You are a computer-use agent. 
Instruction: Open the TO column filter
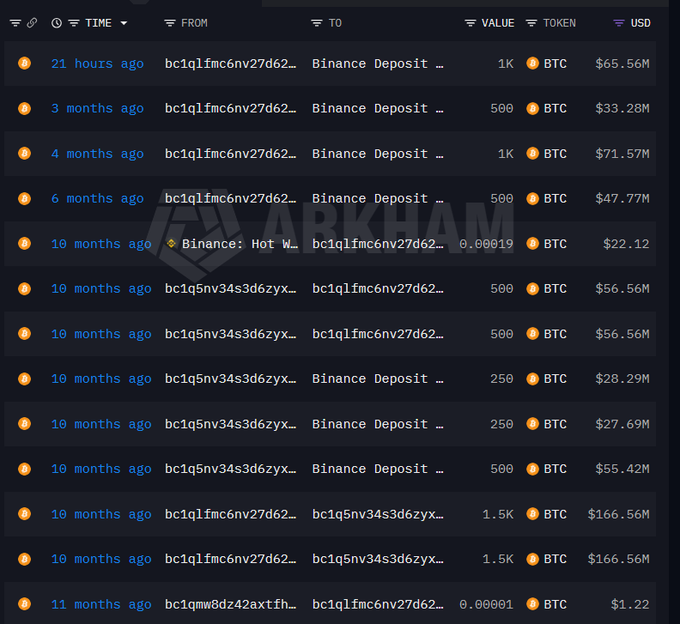click(317, 23)
